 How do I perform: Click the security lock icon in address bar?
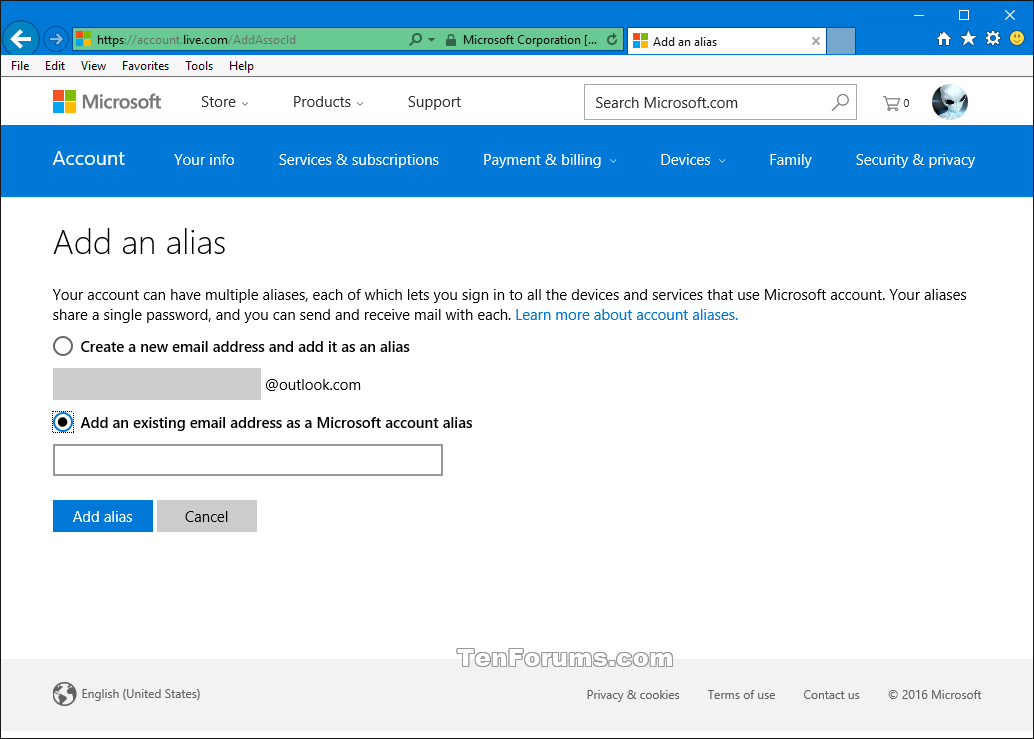[x=450, y=40]
